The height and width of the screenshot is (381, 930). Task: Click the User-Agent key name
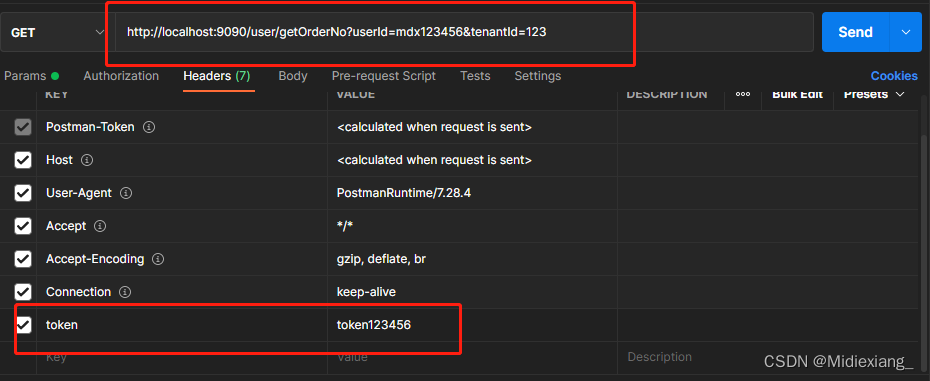point(79,193)
